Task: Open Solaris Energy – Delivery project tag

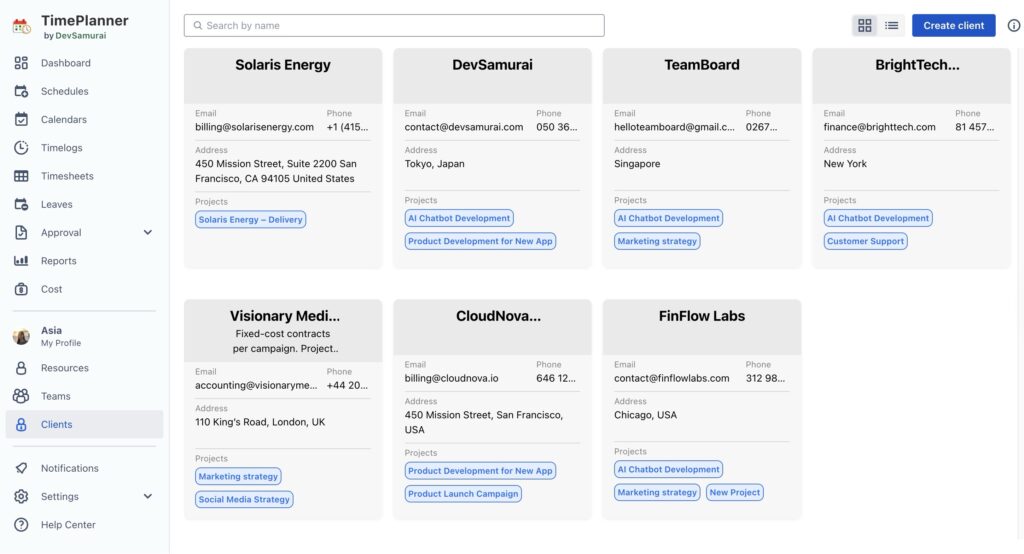Action: [250, 220]
